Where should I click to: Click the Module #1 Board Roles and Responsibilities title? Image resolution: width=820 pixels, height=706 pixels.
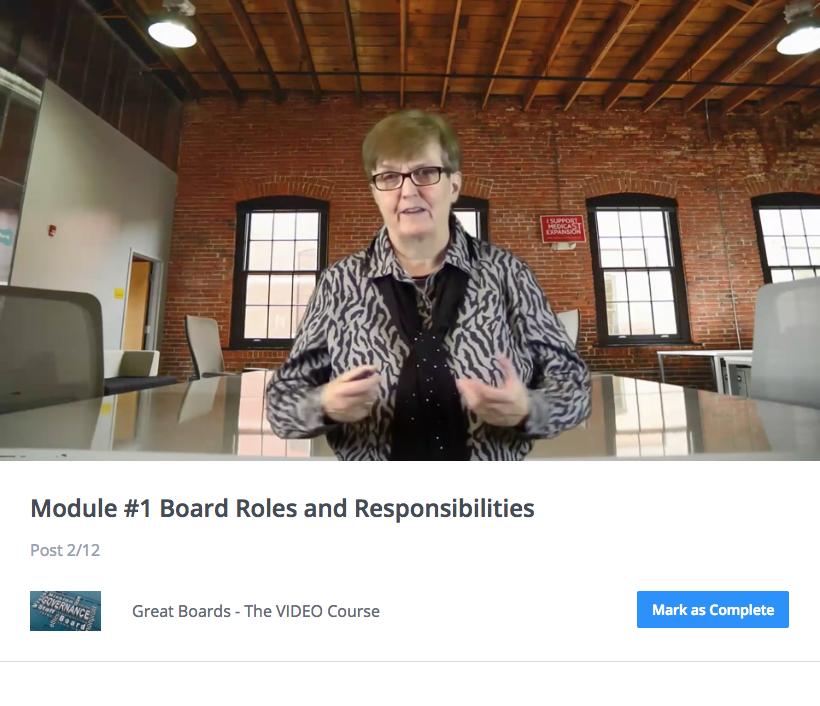pos(282,508)
